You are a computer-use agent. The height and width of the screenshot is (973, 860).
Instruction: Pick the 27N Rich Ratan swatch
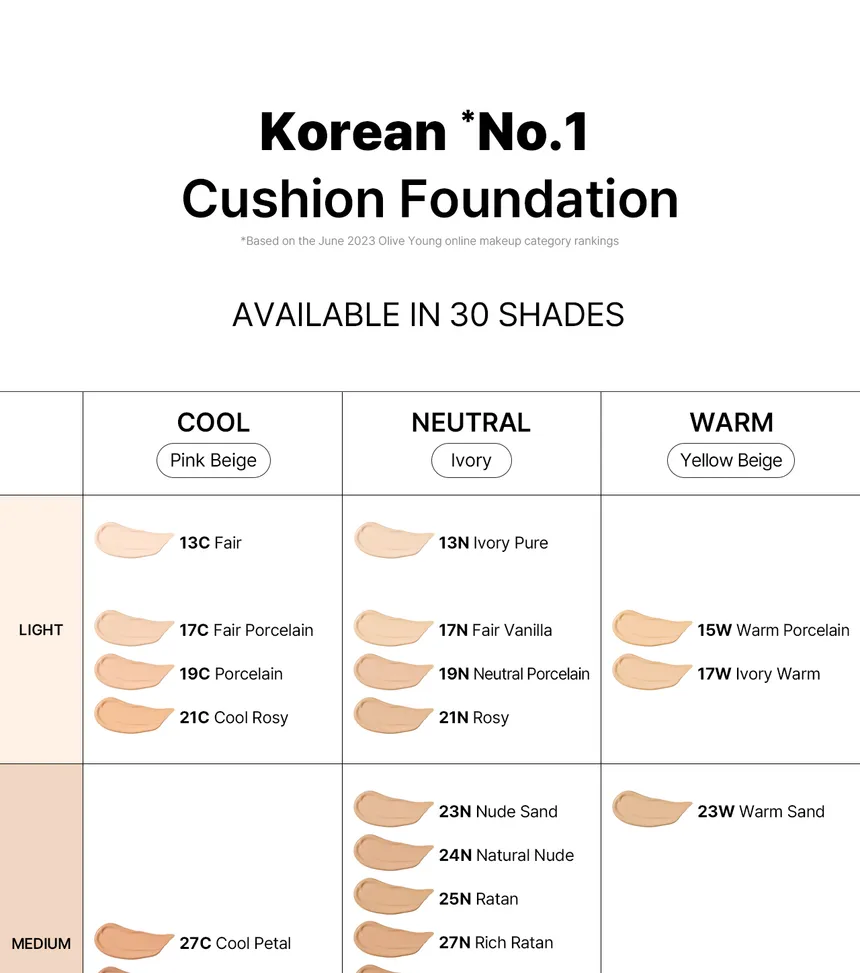point(392,941)
